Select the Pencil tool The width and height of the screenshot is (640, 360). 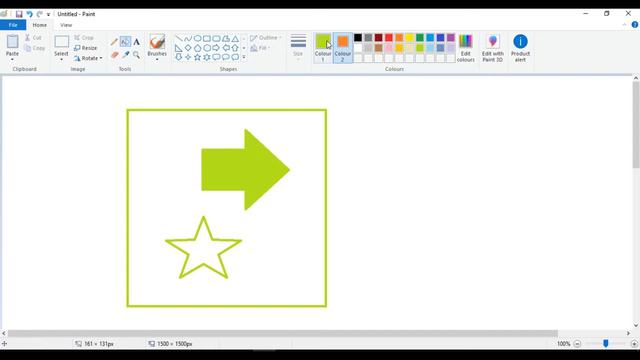tap(114, 42)
